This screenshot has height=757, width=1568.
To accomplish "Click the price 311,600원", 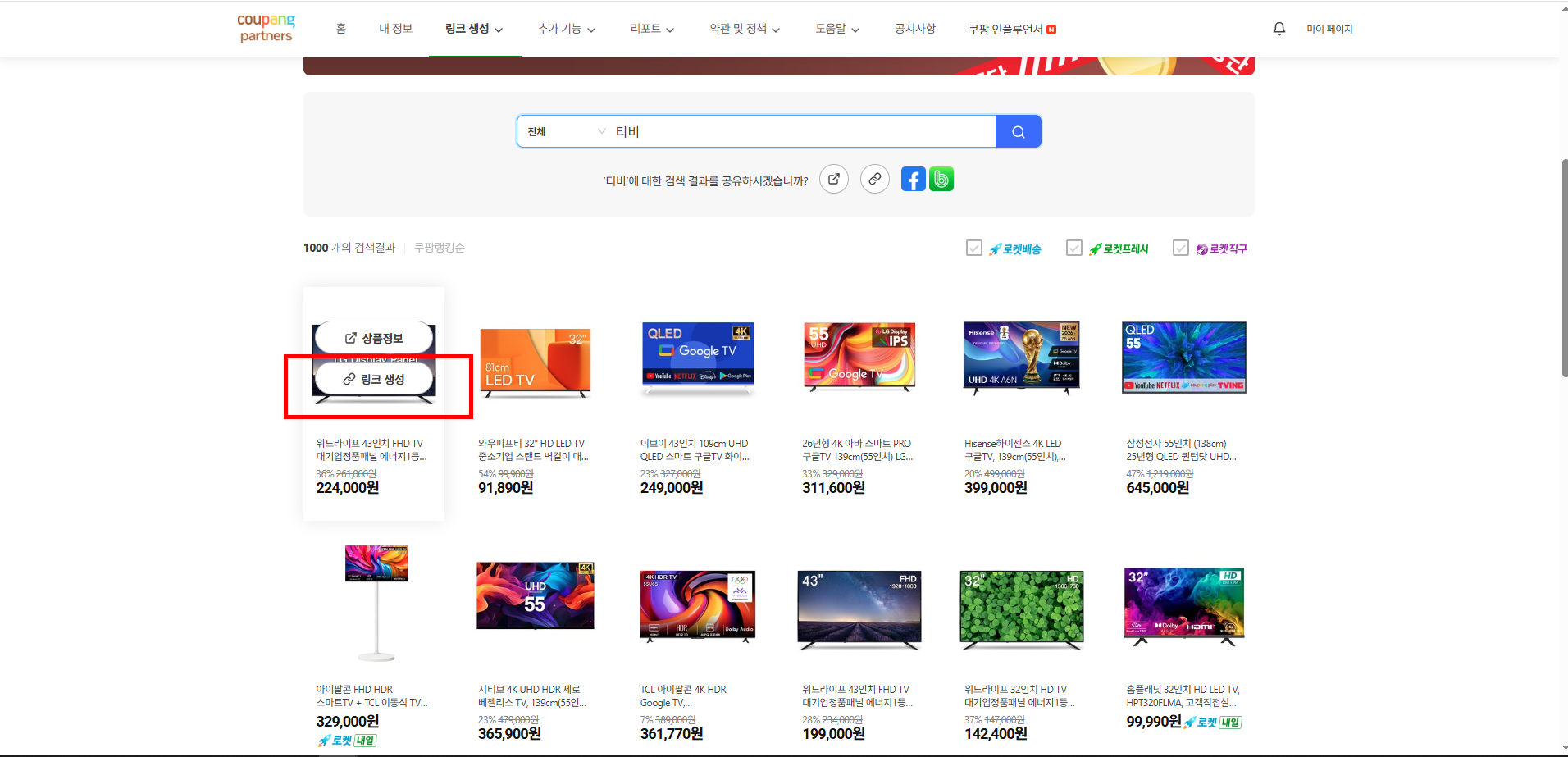I will pyautogui.click(x=833, y=488).
